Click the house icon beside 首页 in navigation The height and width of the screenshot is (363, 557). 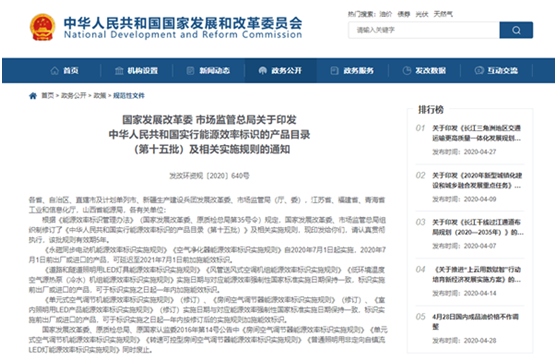coord(55,71)
